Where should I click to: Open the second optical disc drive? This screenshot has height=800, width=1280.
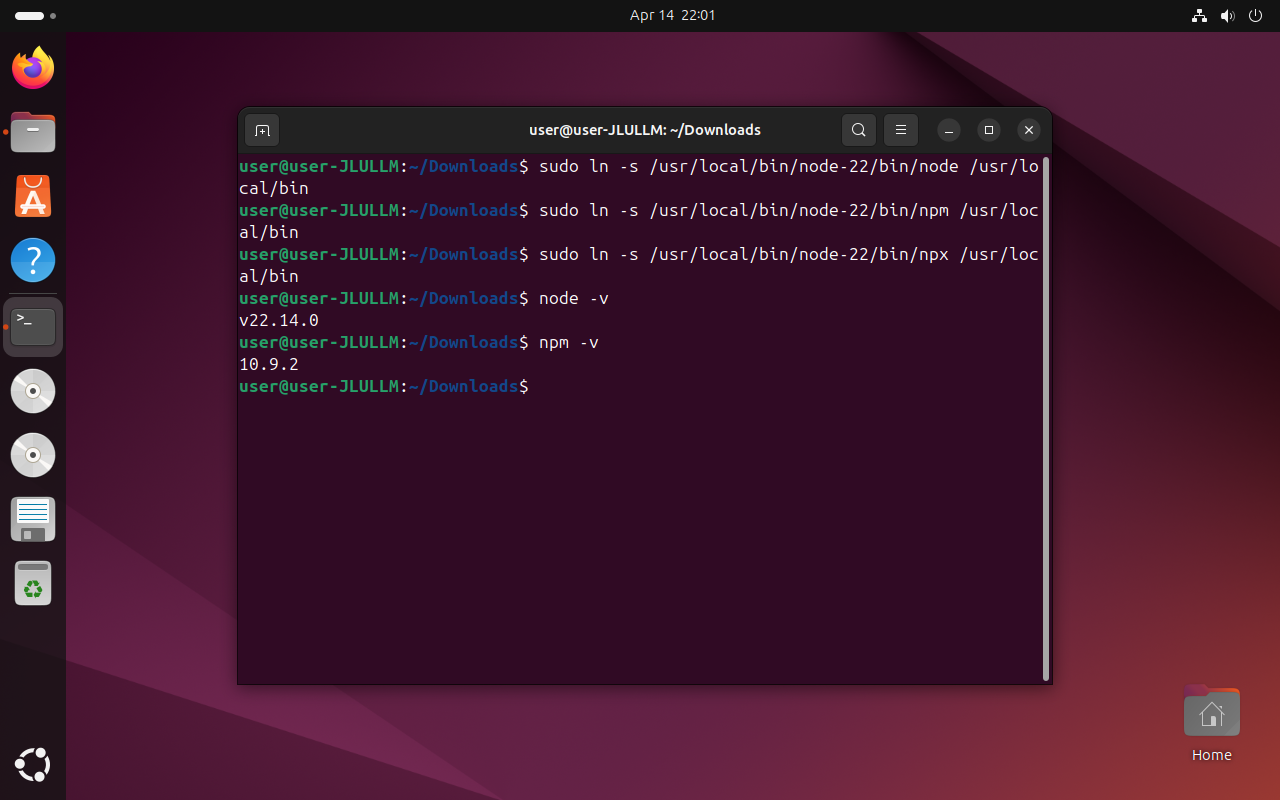[x=32, y=455]
